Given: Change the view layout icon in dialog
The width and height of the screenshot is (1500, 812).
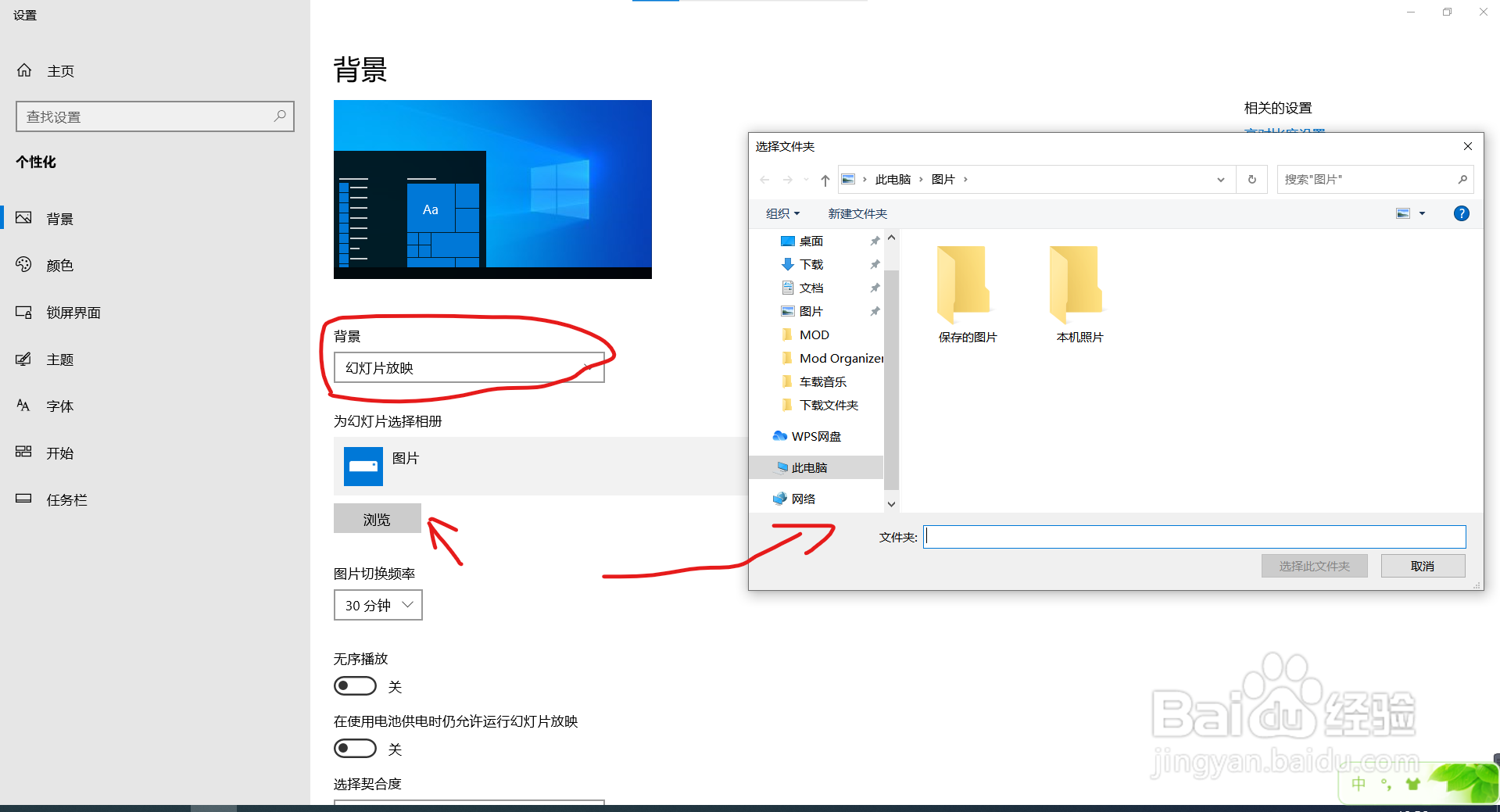Looking at the screenshot, I should pyautogui.click(x=1403, y=213).
